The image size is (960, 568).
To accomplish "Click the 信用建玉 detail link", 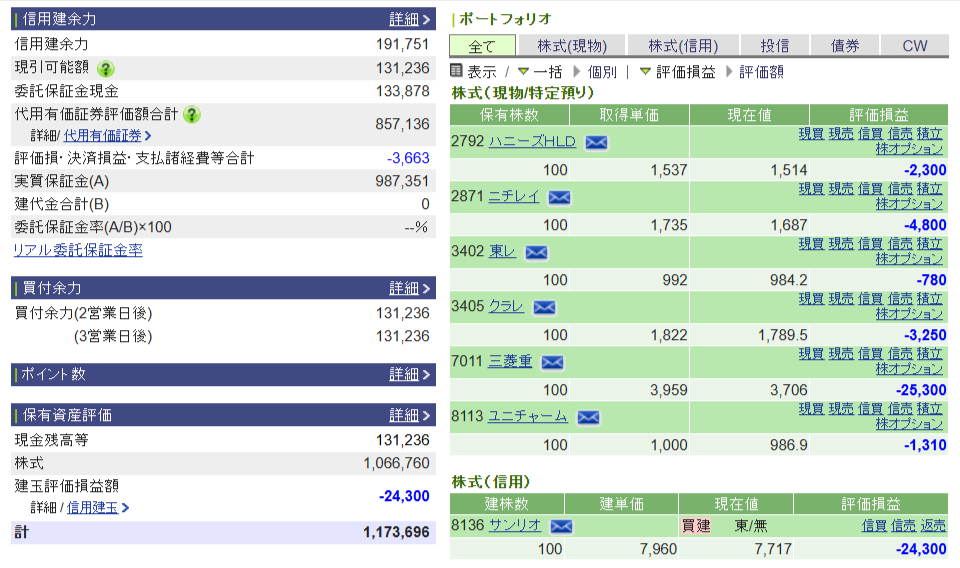I will click(x=92, y=507).
